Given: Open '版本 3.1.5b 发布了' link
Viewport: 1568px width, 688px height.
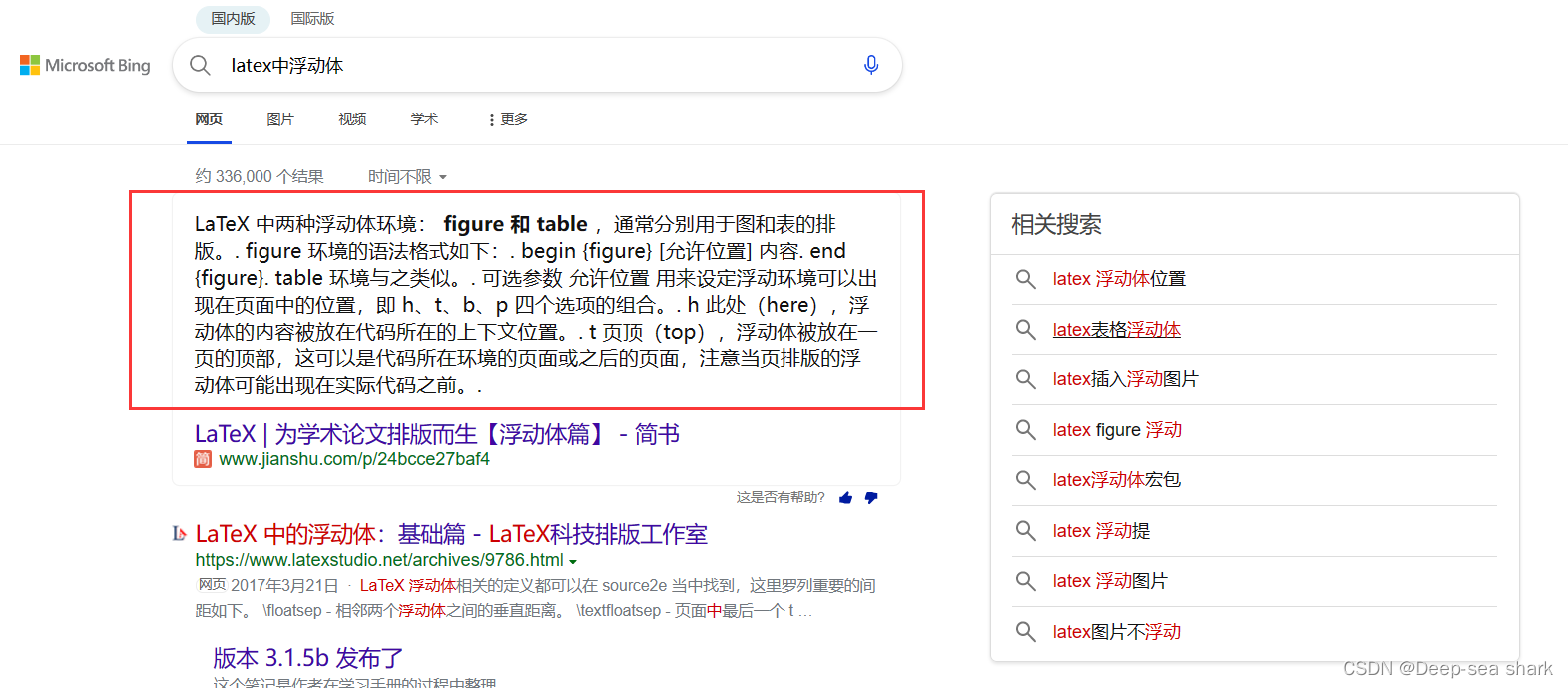Looking at the screenshot, I should pyautogui.click(x=308, y=658).
